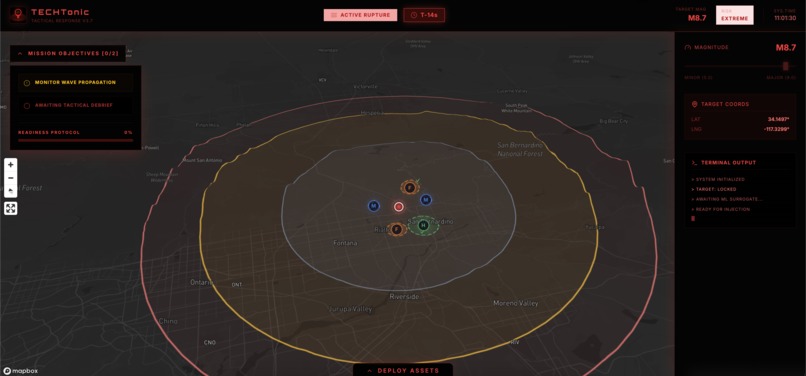Screen dimensions: 806x376
Task: Click the magnitude slider handle
Action: click(785, 66)
